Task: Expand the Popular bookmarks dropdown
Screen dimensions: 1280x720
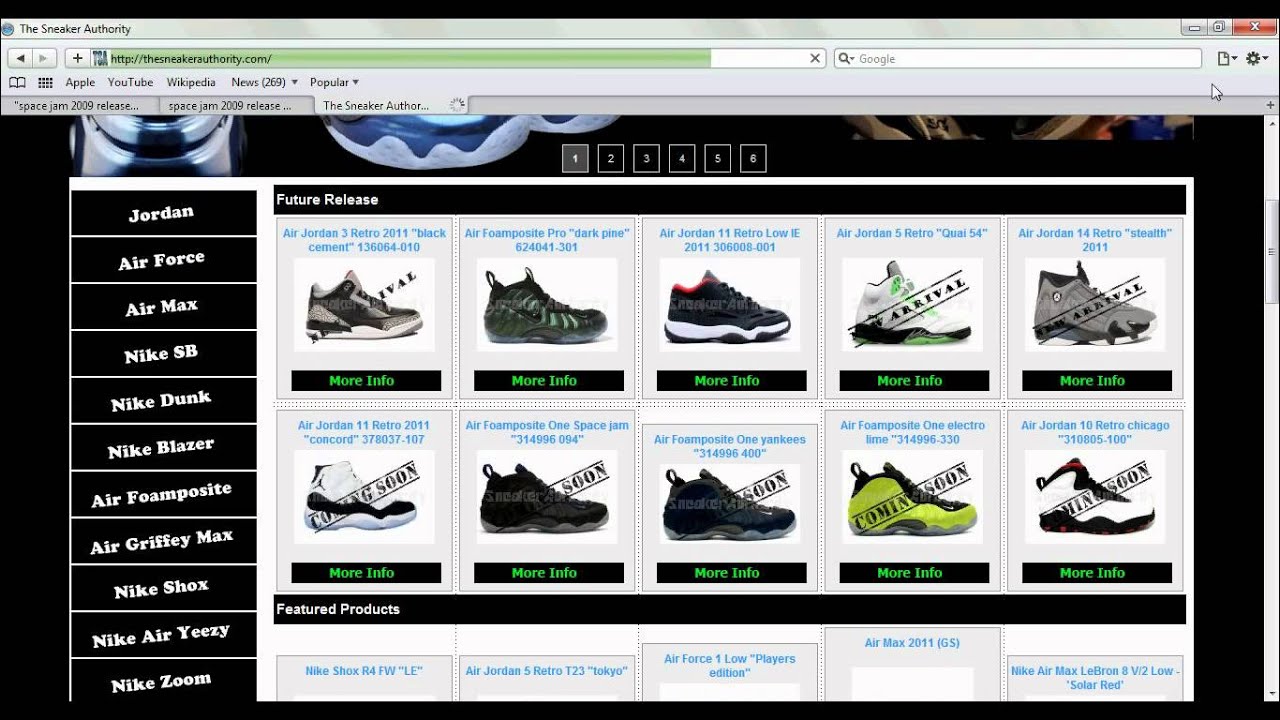Action: [334, 82]
